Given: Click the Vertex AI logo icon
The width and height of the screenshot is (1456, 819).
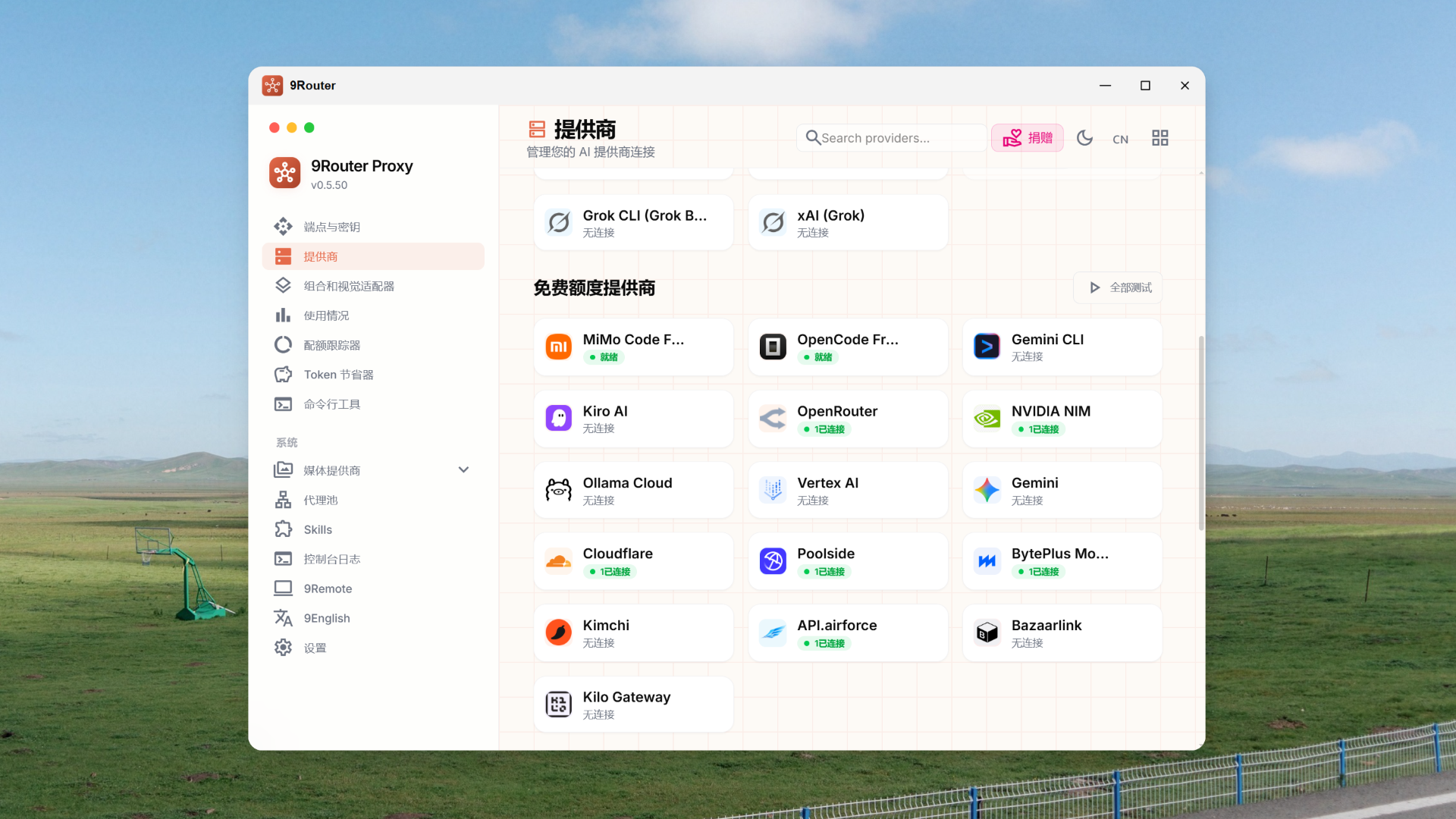Looking at the screenshot, I should [773, 491].
